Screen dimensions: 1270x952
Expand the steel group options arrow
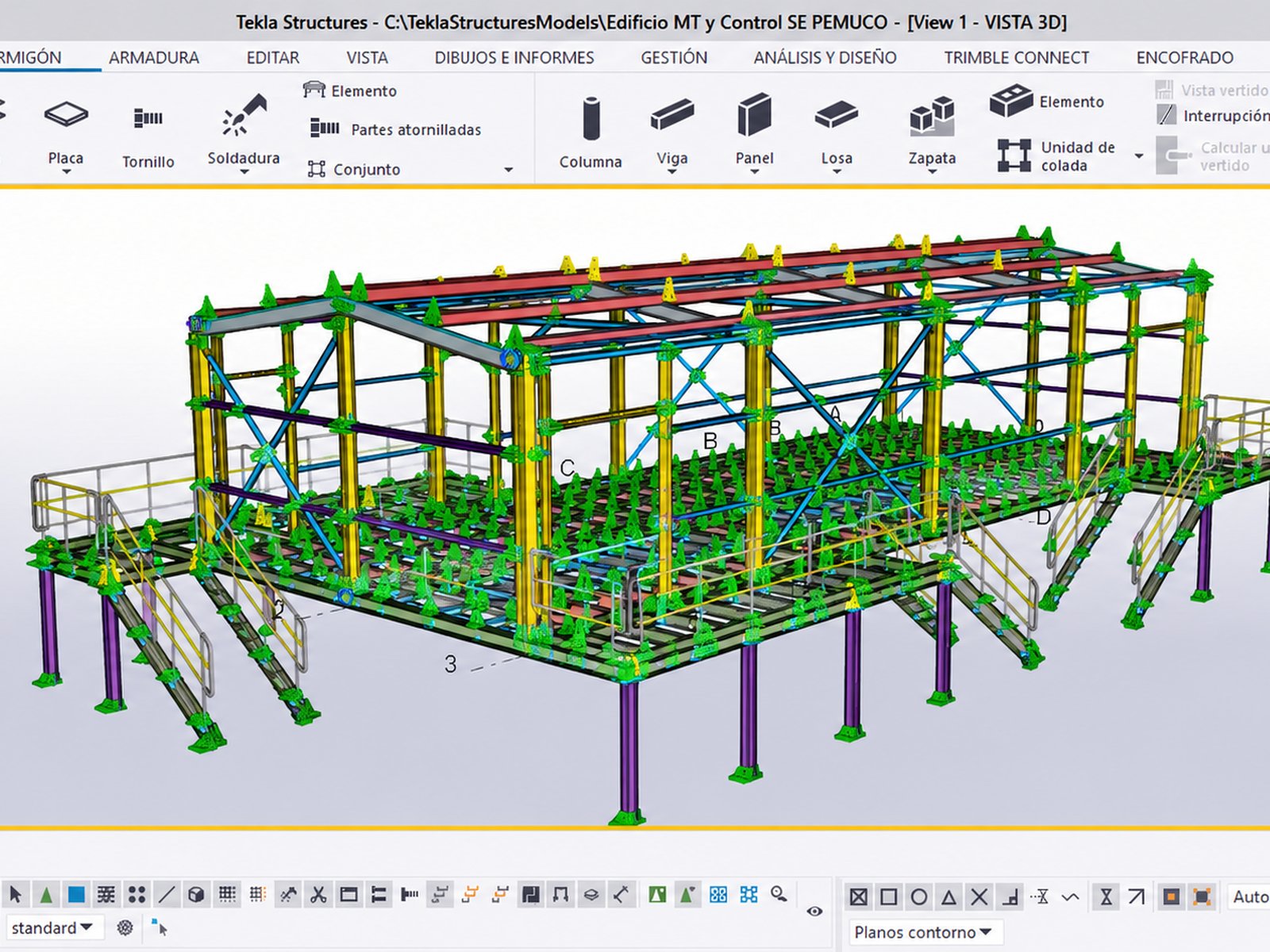(508, 170)
